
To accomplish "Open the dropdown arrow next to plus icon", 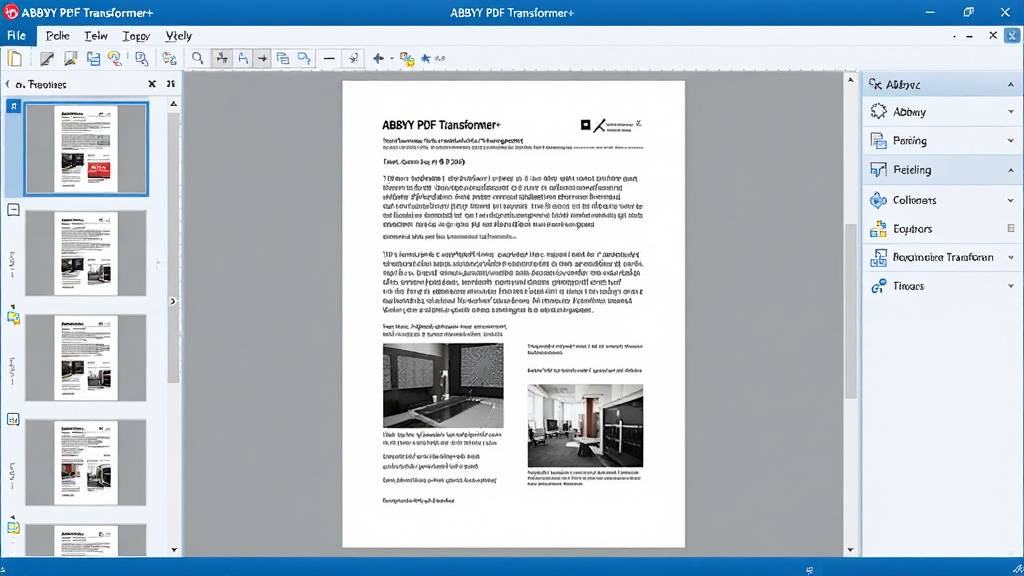I will tap(392, 58).
